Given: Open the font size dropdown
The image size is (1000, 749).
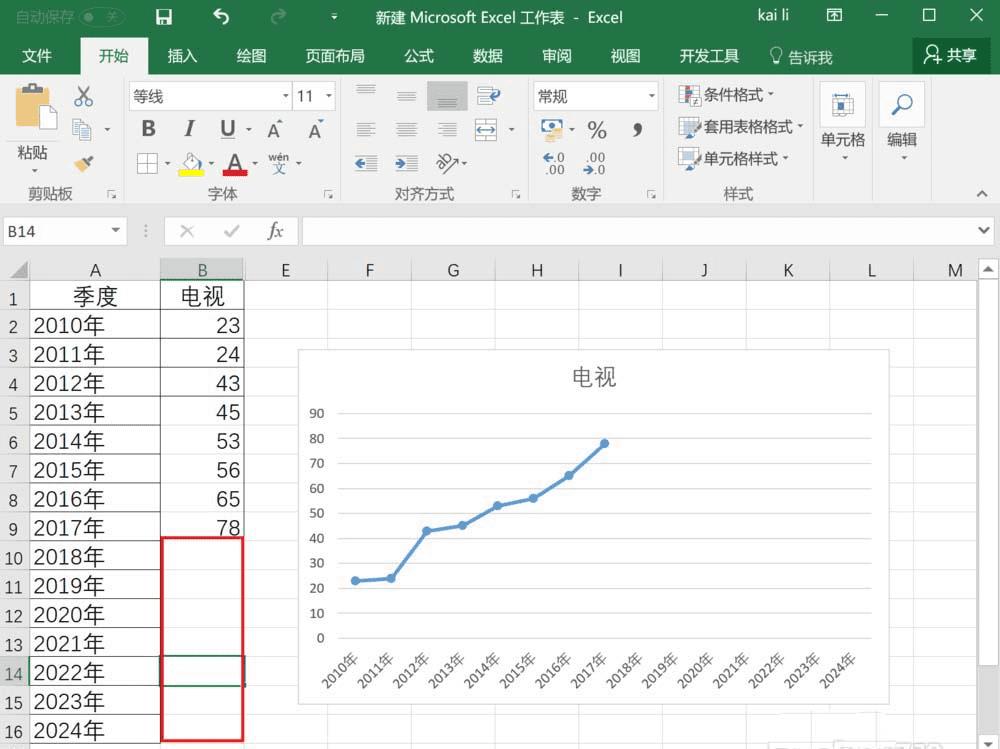Looking at the screenshot, I should point(329,96).
